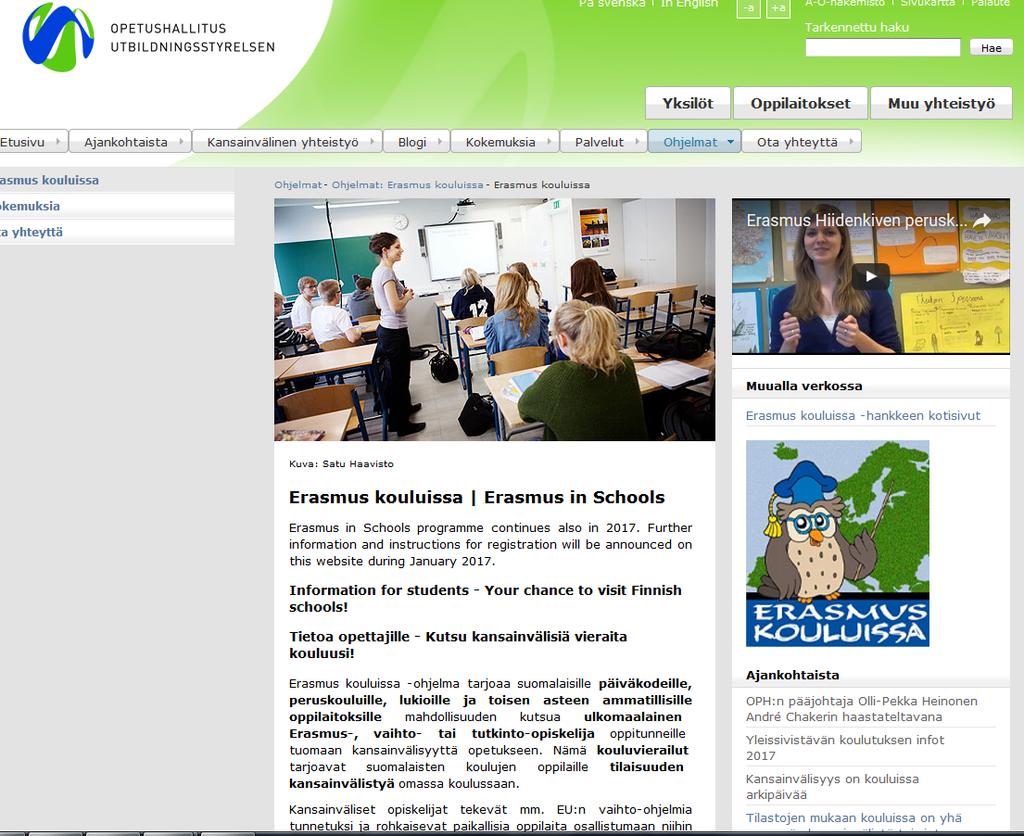1024x836 pixels.
Task: Switch language to På svenska
Action: (x=611, y=3)
